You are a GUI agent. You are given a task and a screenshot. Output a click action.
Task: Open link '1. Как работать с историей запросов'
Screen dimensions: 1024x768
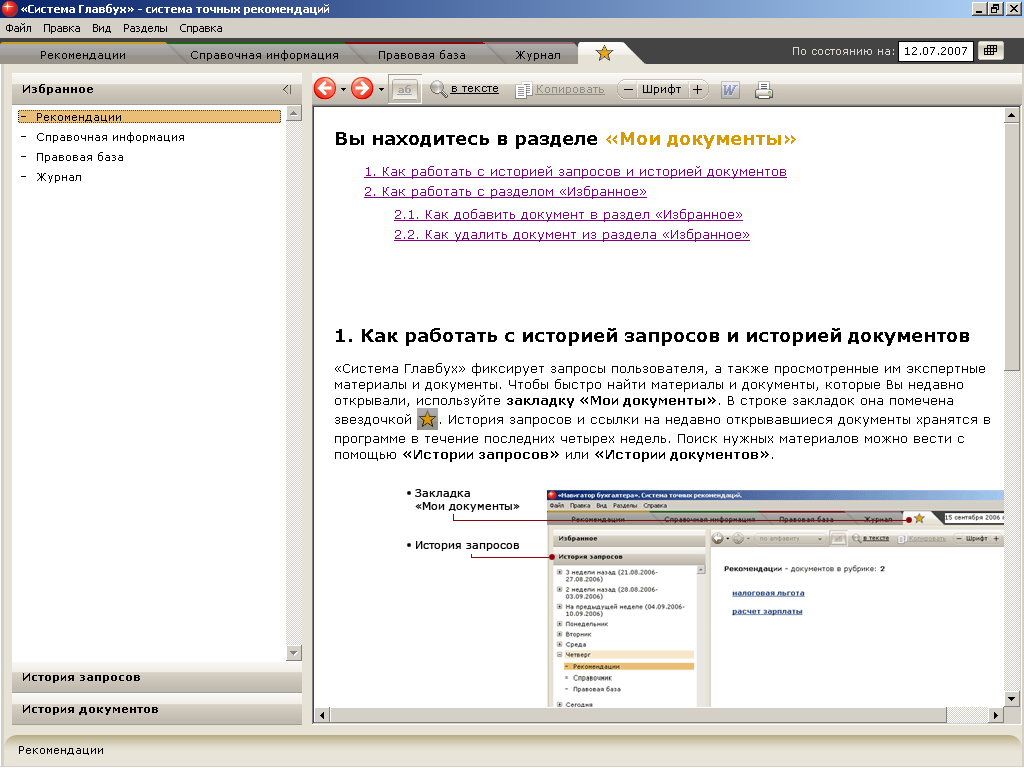575,171
